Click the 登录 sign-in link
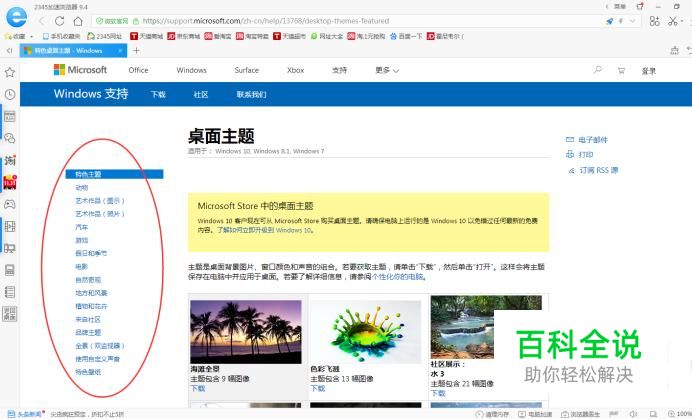692x419 pixels. (648, 71)
